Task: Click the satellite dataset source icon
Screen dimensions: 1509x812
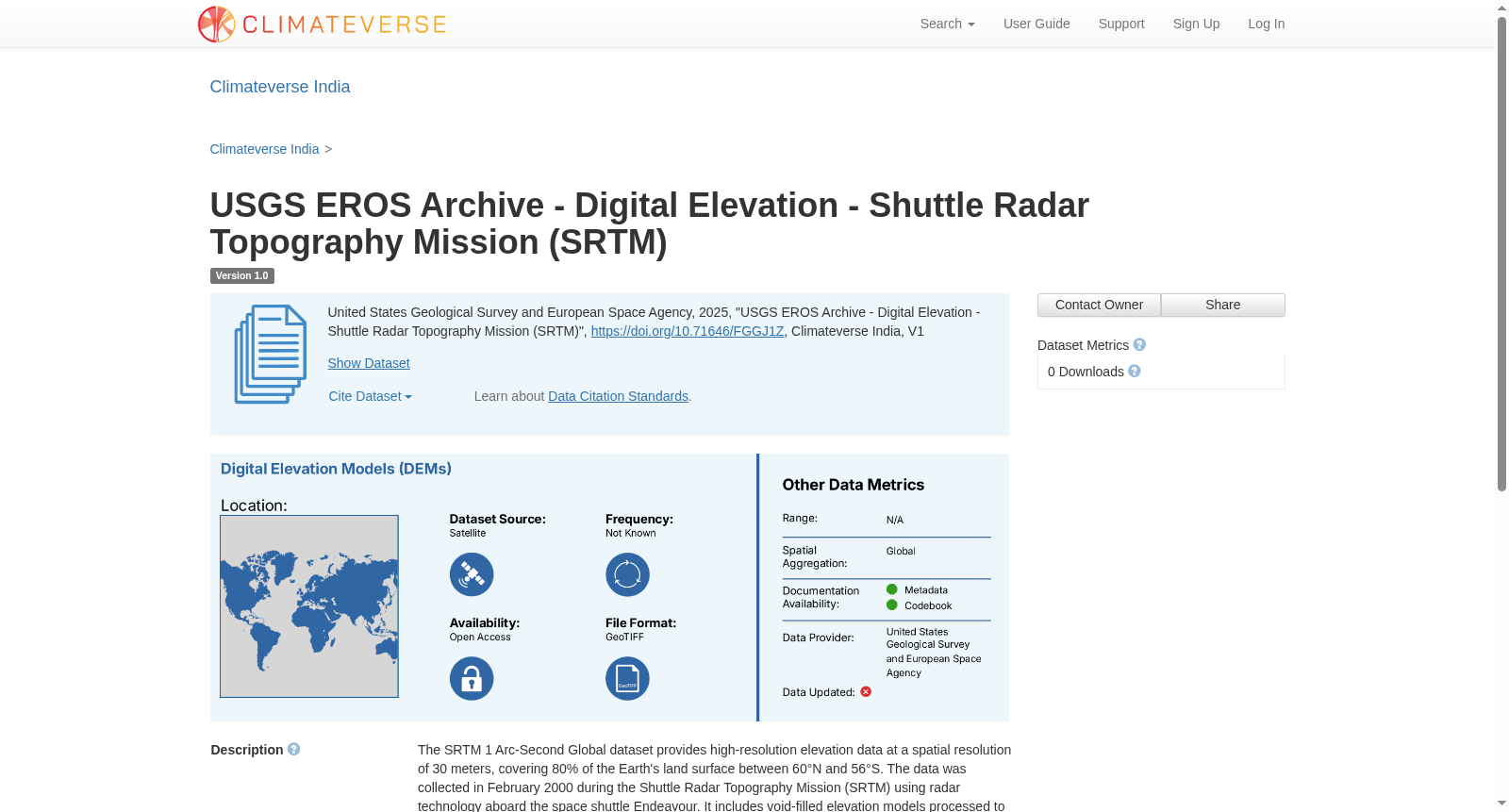Action: click(x=472, y=574)
